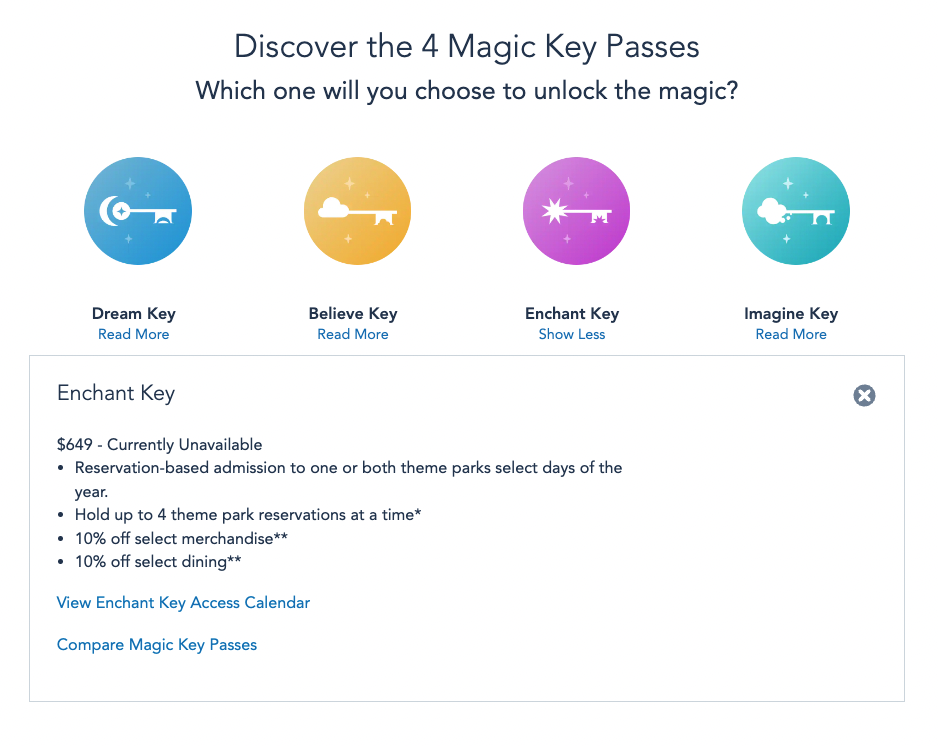The width and height of the screenshot is (938, 746).
Task: Click the blue Dream Key moon icon
Action: pyautogui.click(x=137, y=211)
